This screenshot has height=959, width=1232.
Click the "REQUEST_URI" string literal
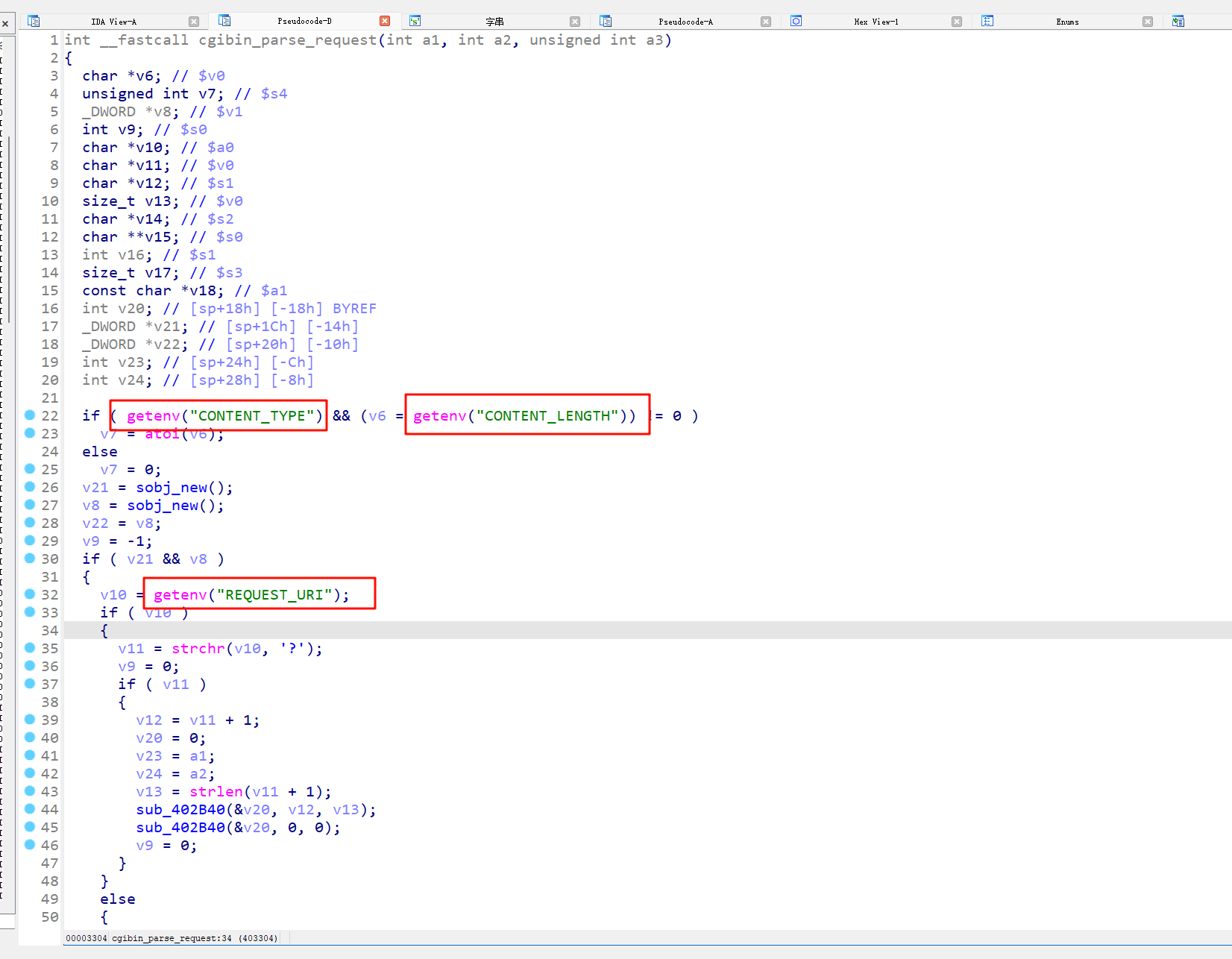tap(274, 594)
